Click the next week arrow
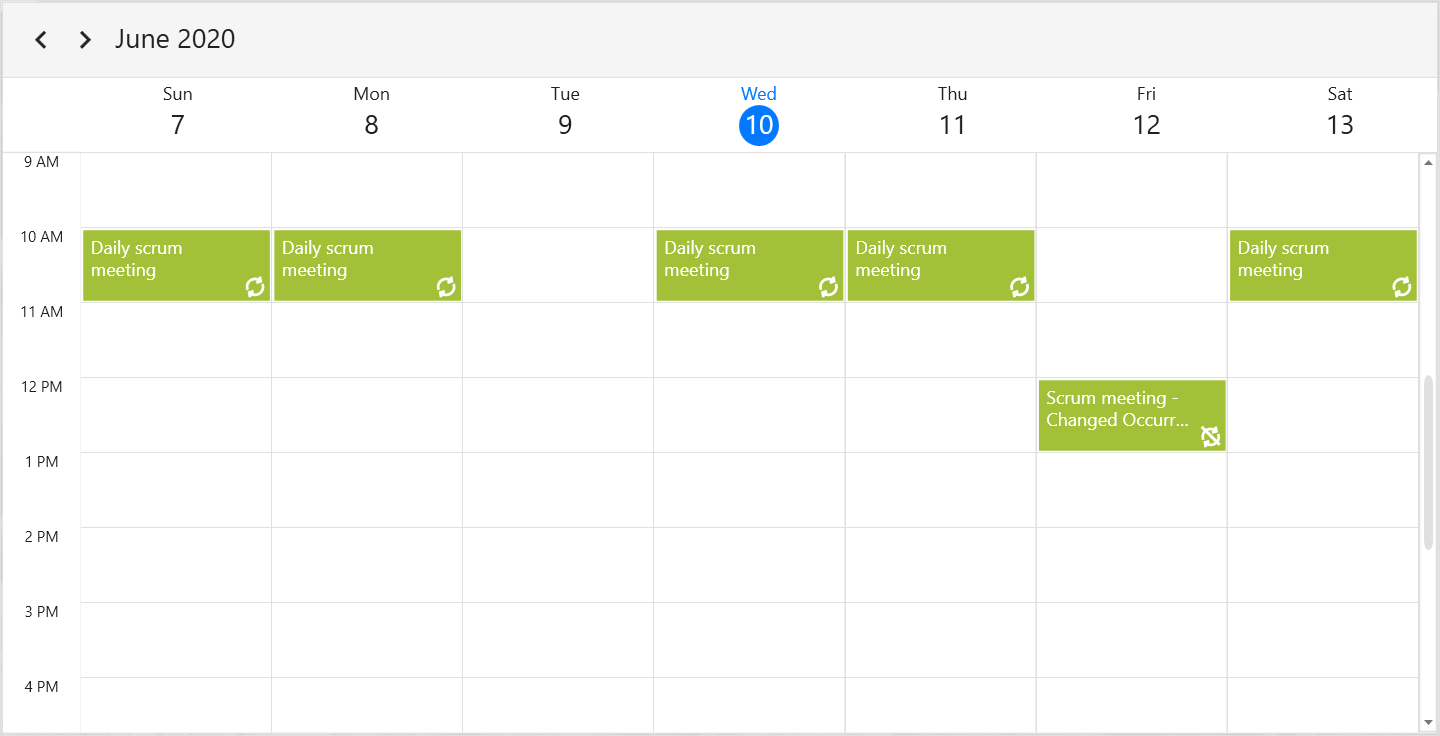Image resolution: width=1440 pixels, height=736 pixels. click(85, 40)
